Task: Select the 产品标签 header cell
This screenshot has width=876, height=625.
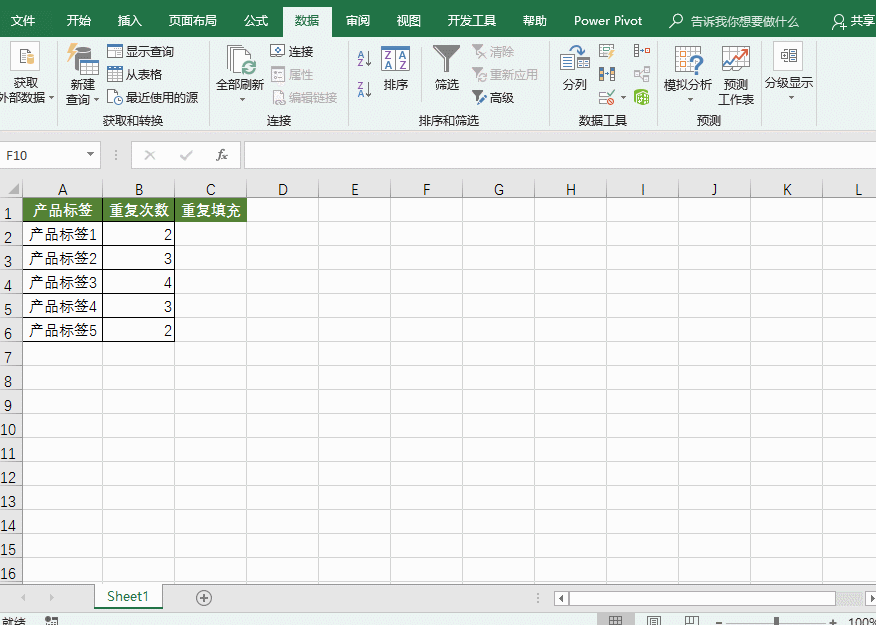Action: (63, 210)
